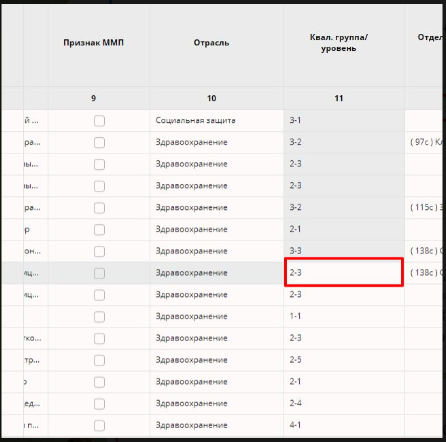Check the ММП checkbox in the 2-5 row
The image size is (446, 442).
coord(99,360)
